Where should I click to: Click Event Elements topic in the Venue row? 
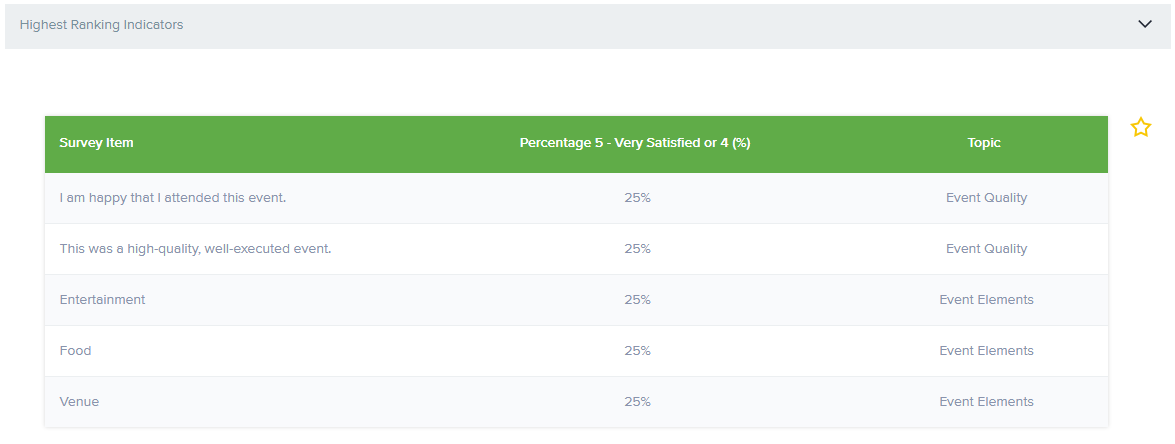[x=986, y=402]
